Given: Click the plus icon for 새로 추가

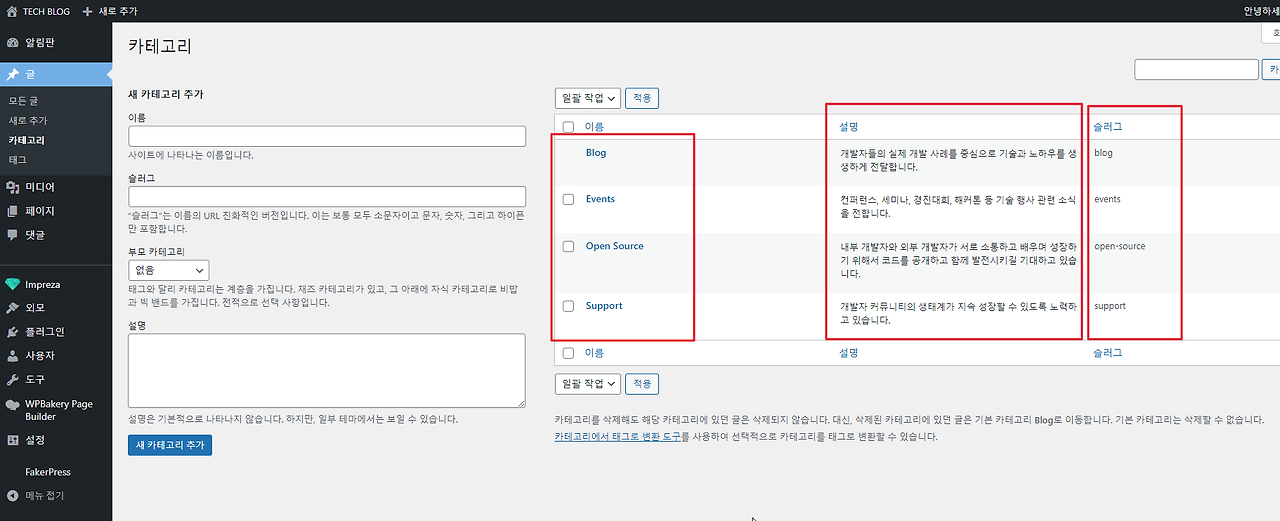Looking at the screenshot, I should tap(87, 10).
